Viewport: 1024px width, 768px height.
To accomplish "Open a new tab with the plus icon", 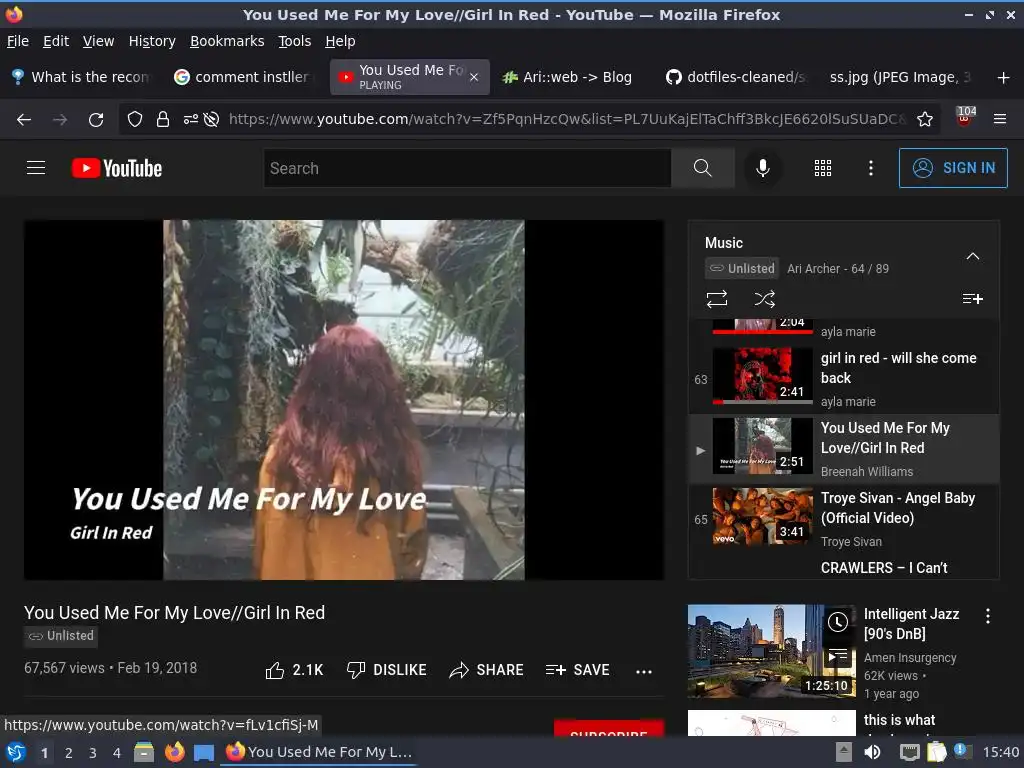I will pyautogui.click(x=1003, y=78).
